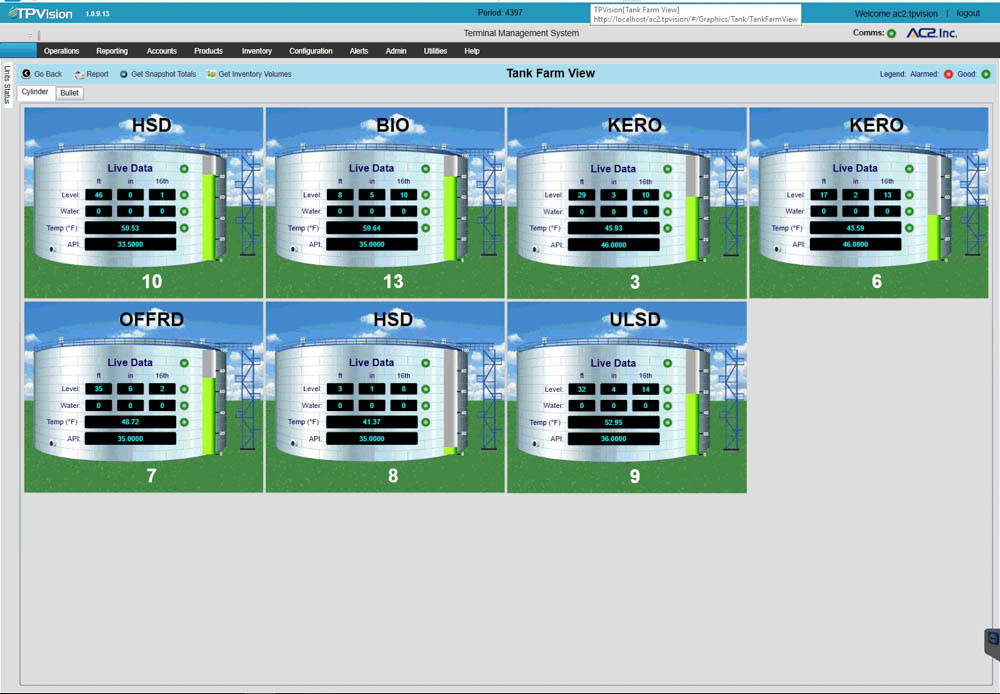This screenshot has width=1000, height=694.
Task: Click the logout link
Action: point(968,12)
